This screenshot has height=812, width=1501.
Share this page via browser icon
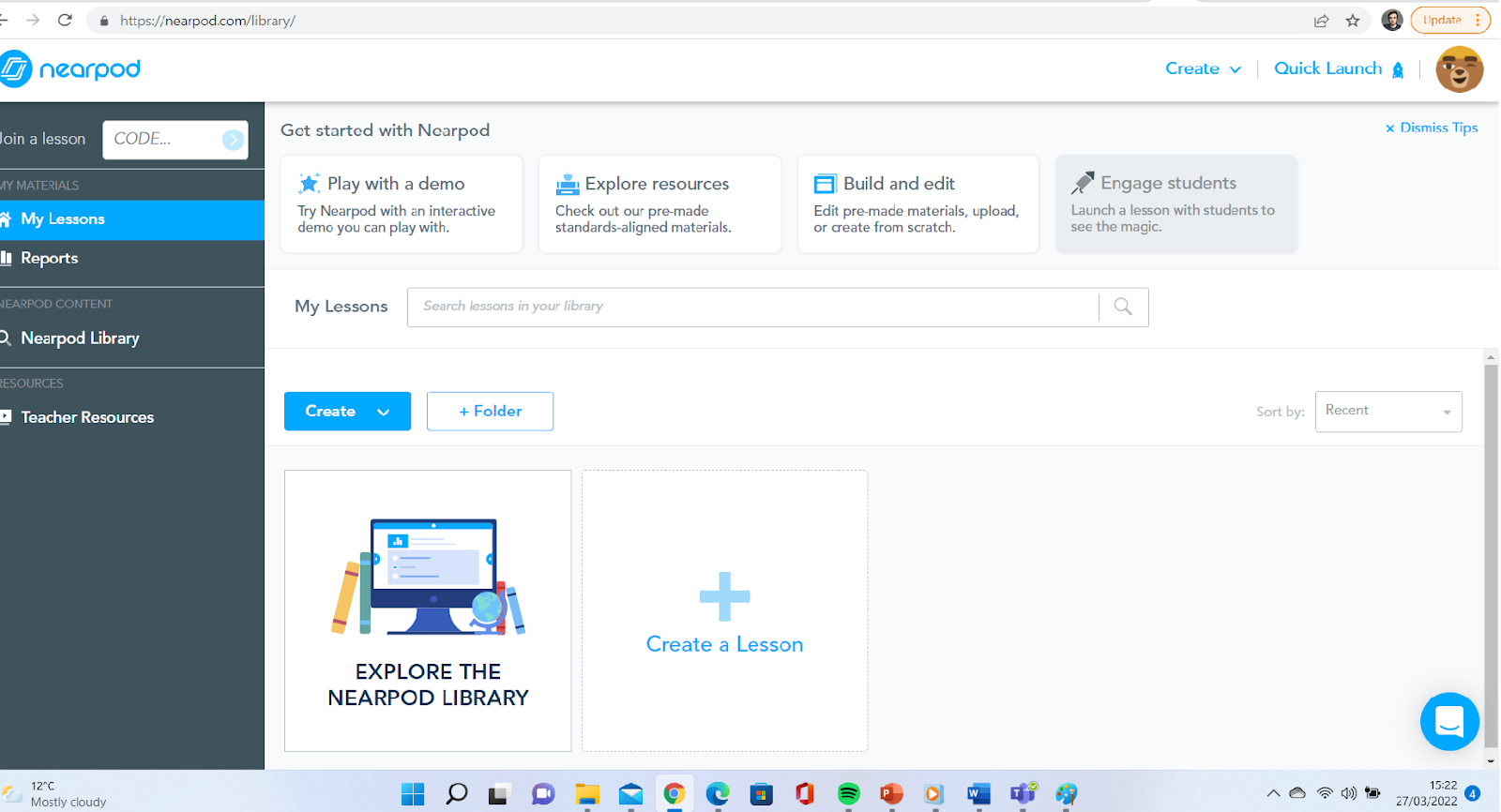tap(1321, 21)
